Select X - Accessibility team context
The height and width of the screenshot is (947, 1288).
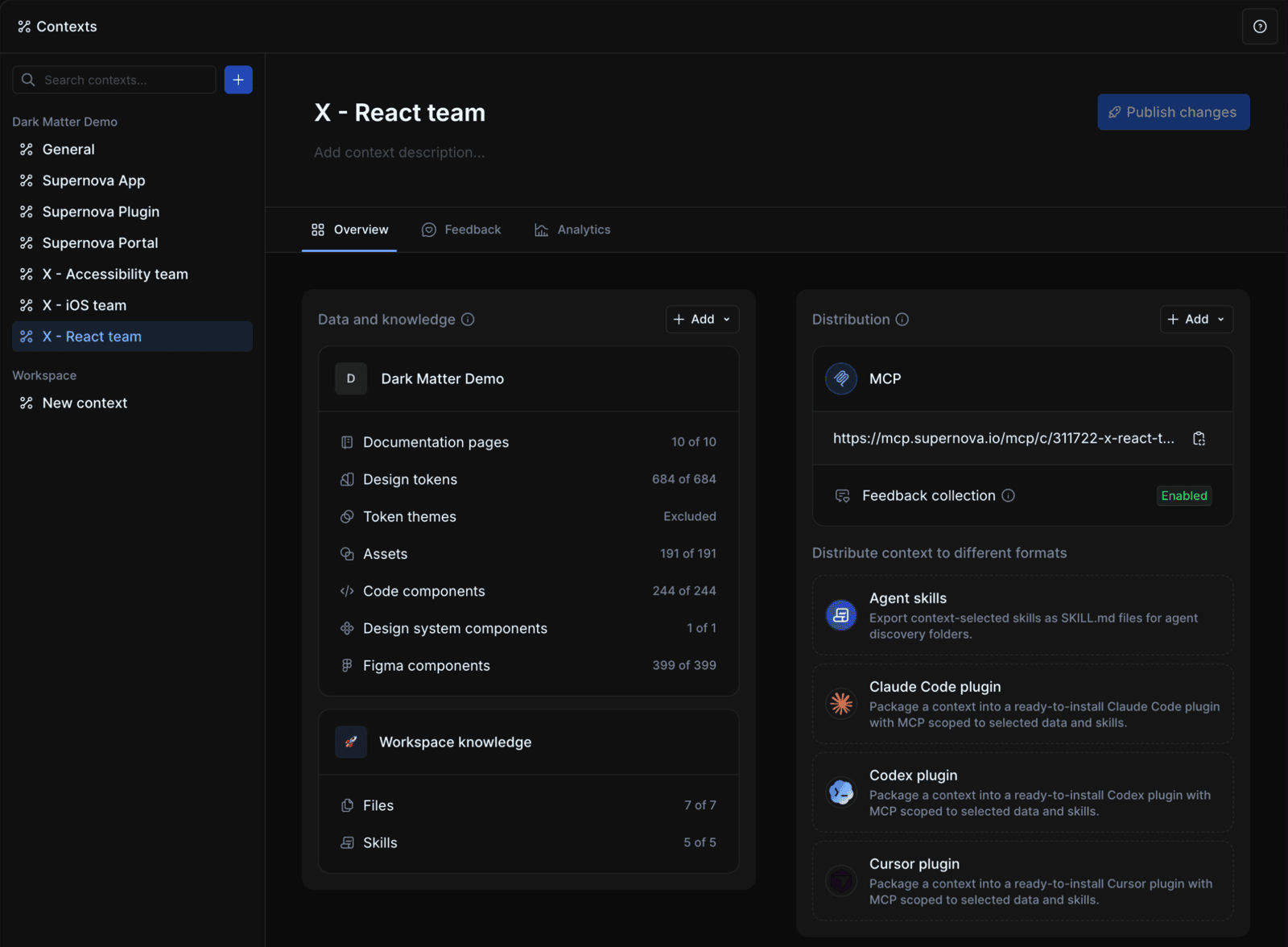click(x=132, y=274)
